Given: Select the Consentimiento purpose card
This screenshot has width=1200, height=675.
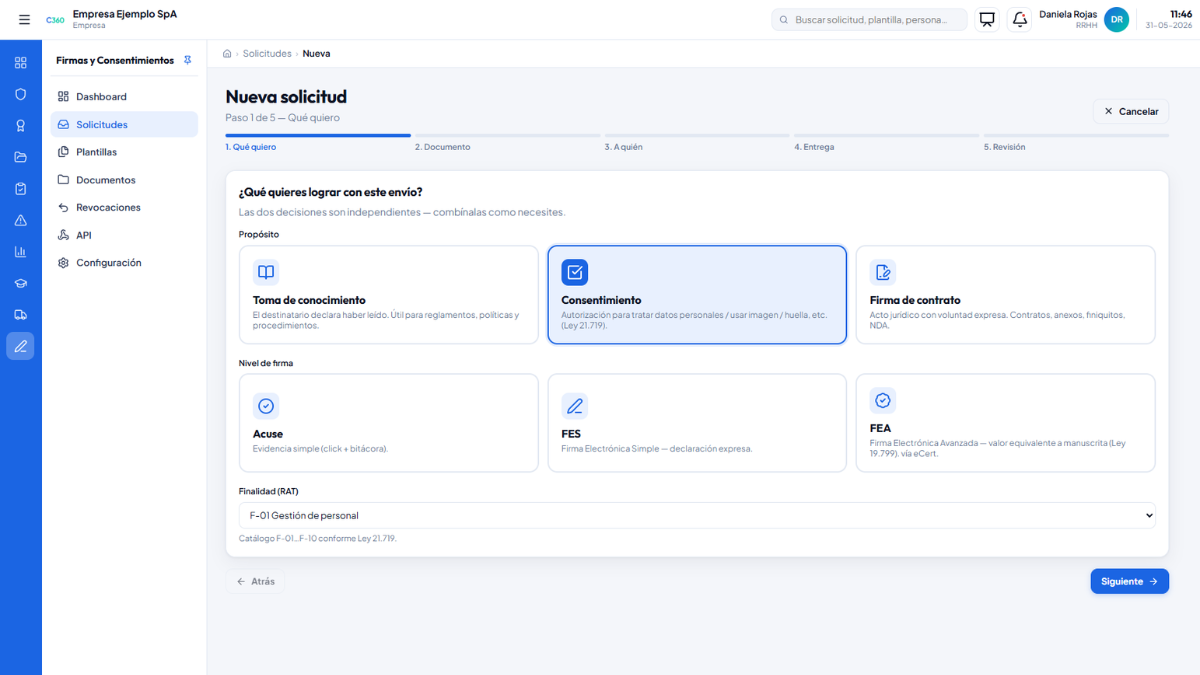Looking at the screenshot, I should [x=697, y=295].
